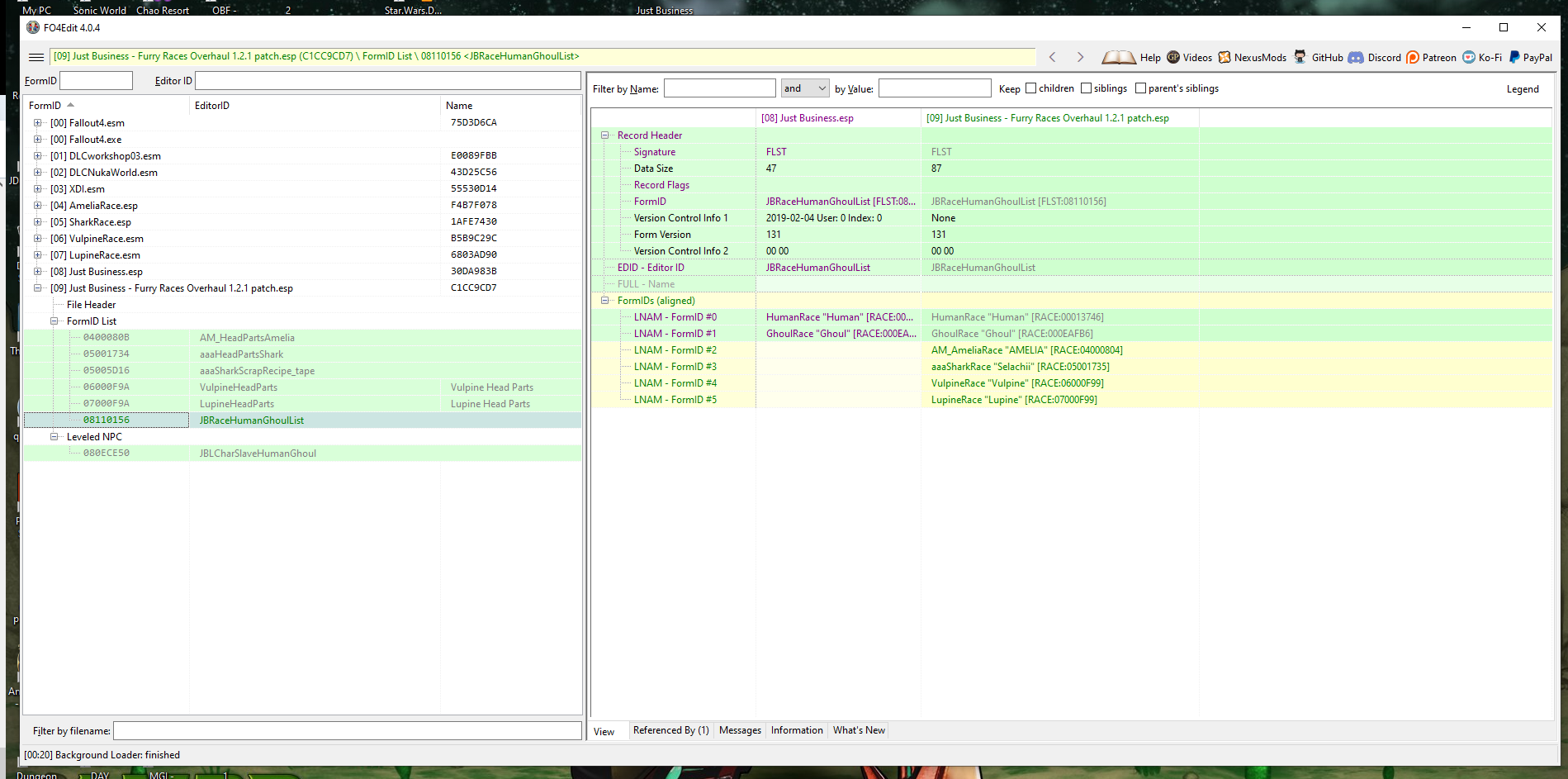Collapse the FormID List group
1568x779 pixels.
(54, 321)
